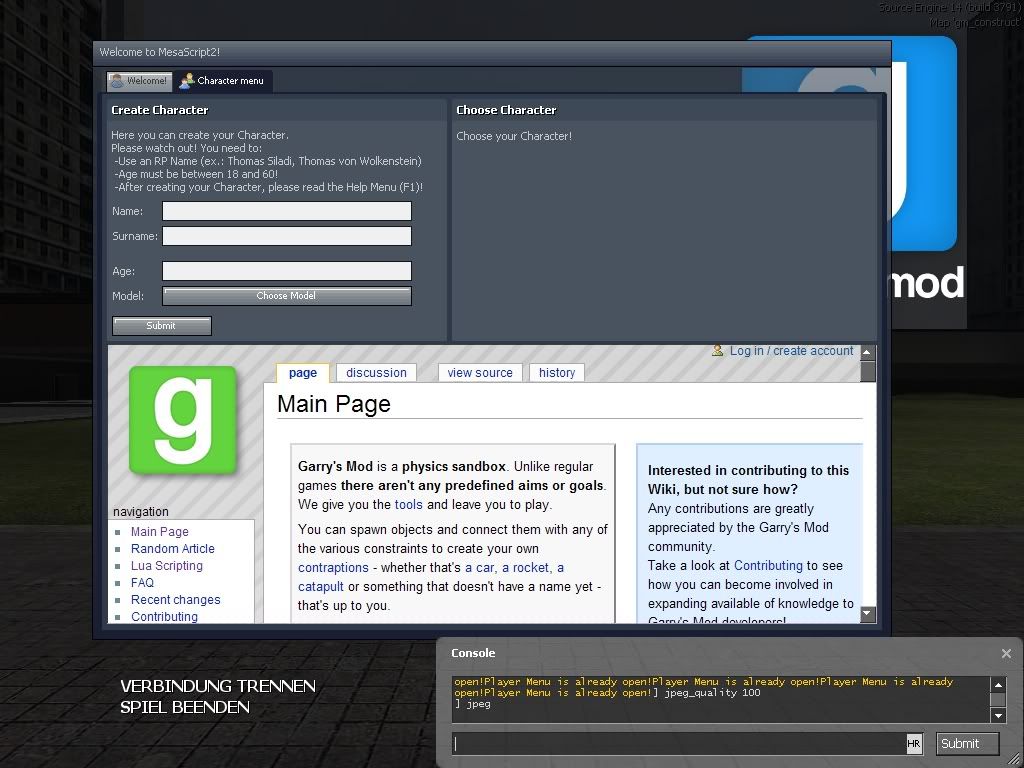Viewport: 1024px width, 768px height.
Task: Click the Create Character heading
Action: tap(160, 110)
